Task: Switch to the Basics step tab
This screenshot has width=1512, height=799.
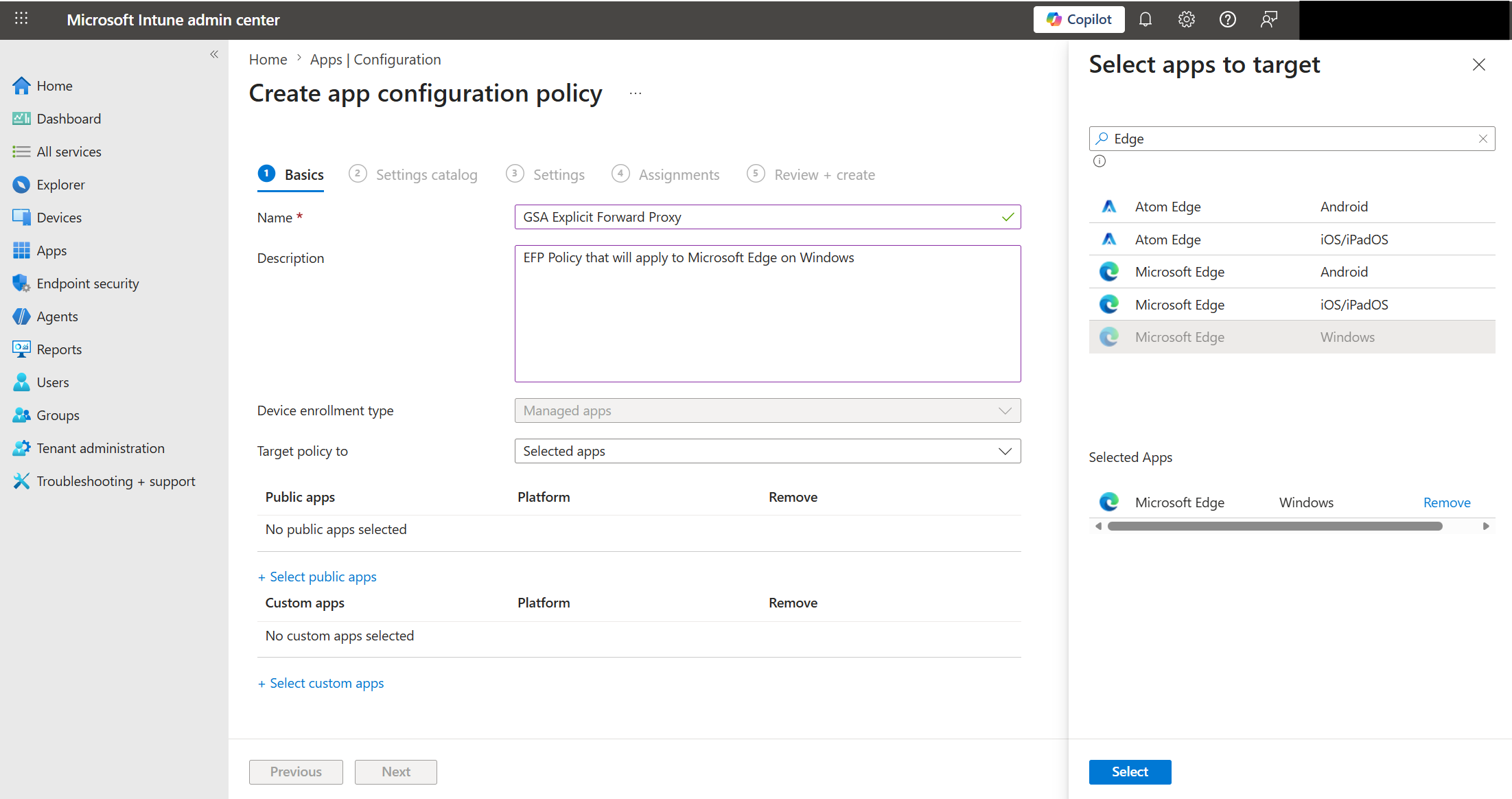Action: click(x=291, y=175)
